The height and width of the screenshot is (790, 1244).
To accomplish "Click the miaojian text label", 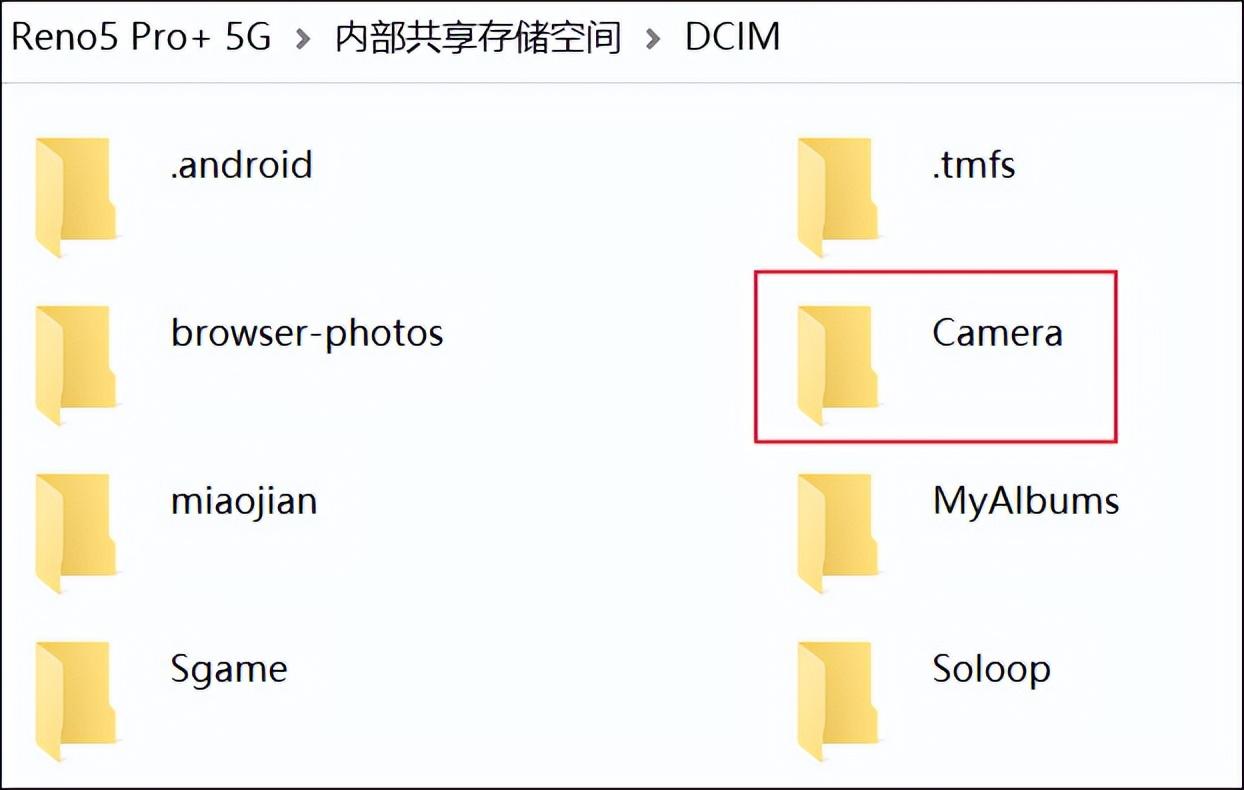I will point(244,501).
